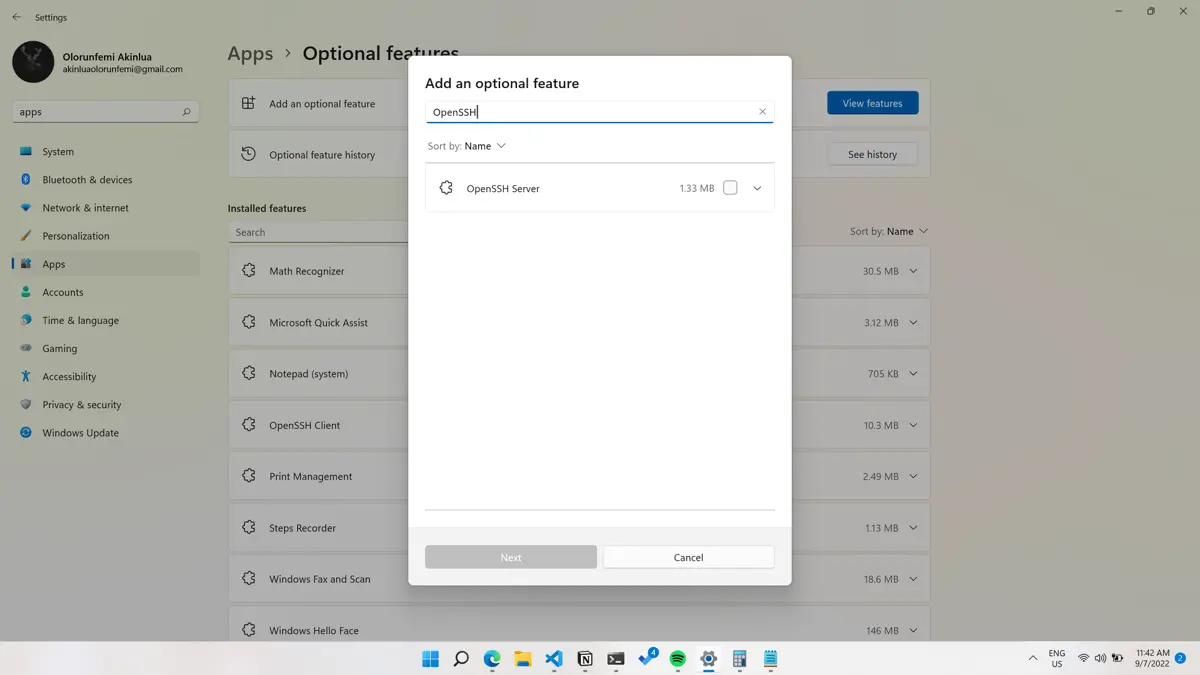The width and height of the screenshot is (1200, 675).
Task: Expand OpenSSH Server details chevron
Action: pos(757,188)
